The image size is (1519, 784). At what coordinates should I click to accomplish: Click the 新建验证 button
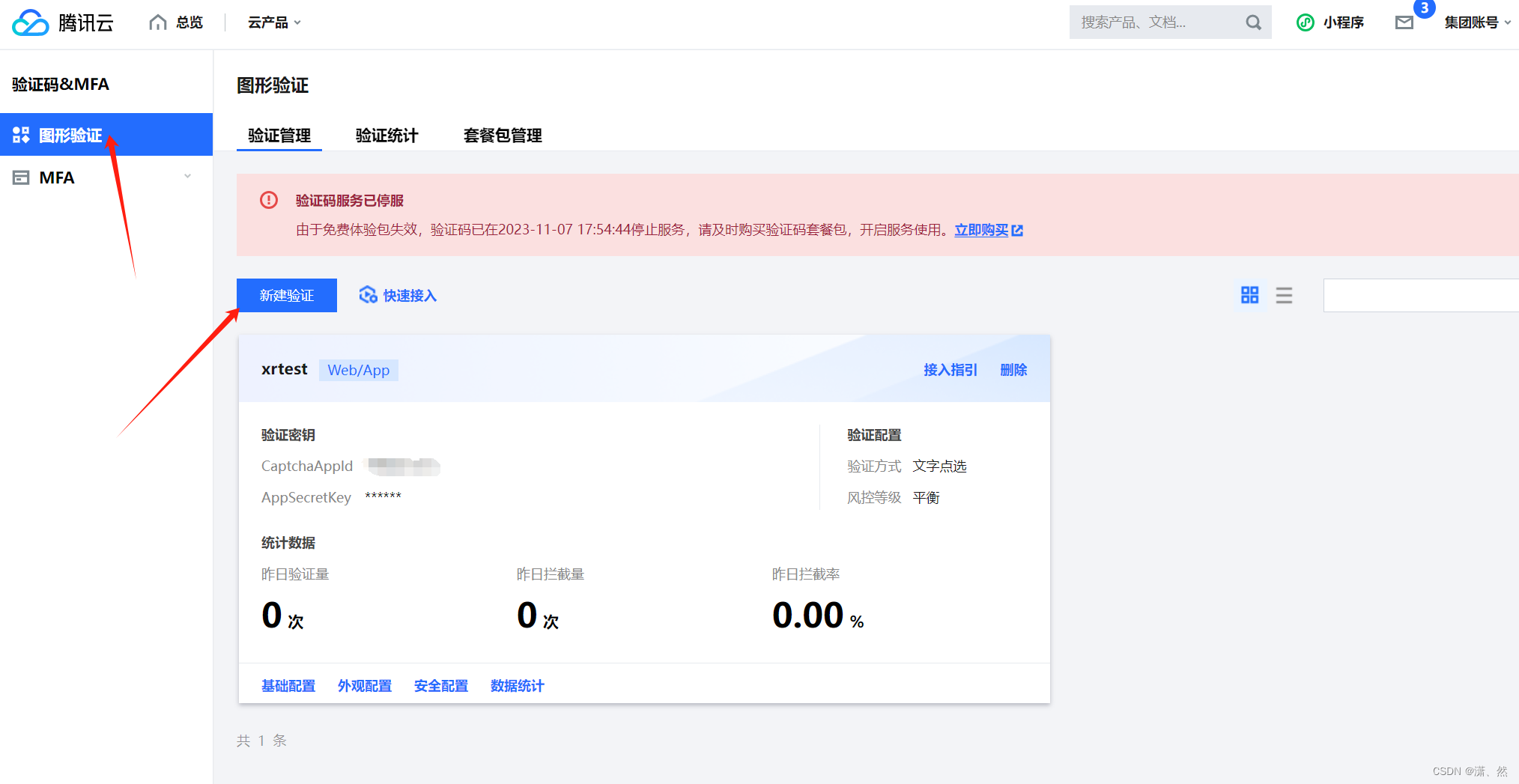[x=287, y=295]
